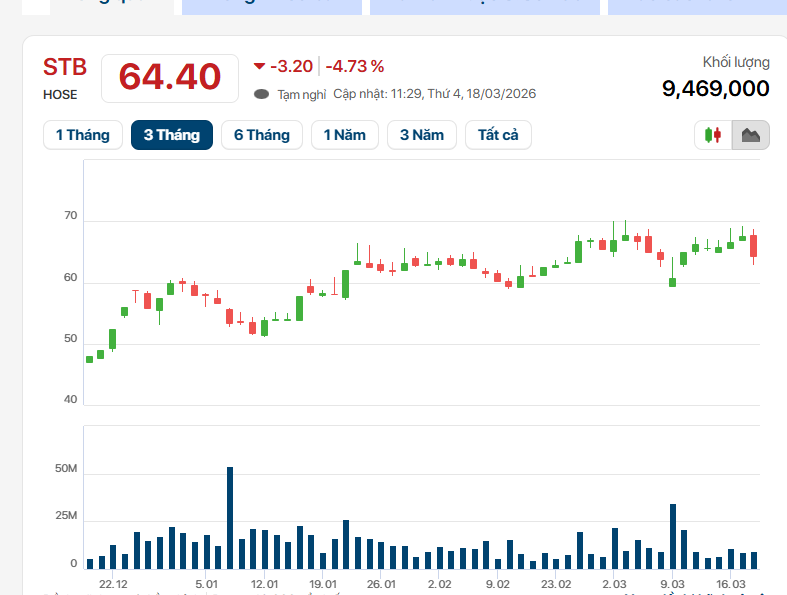Click the volume bar above the 9.03 date
Viewport: 787px width, 595px height.
(673, 536)
